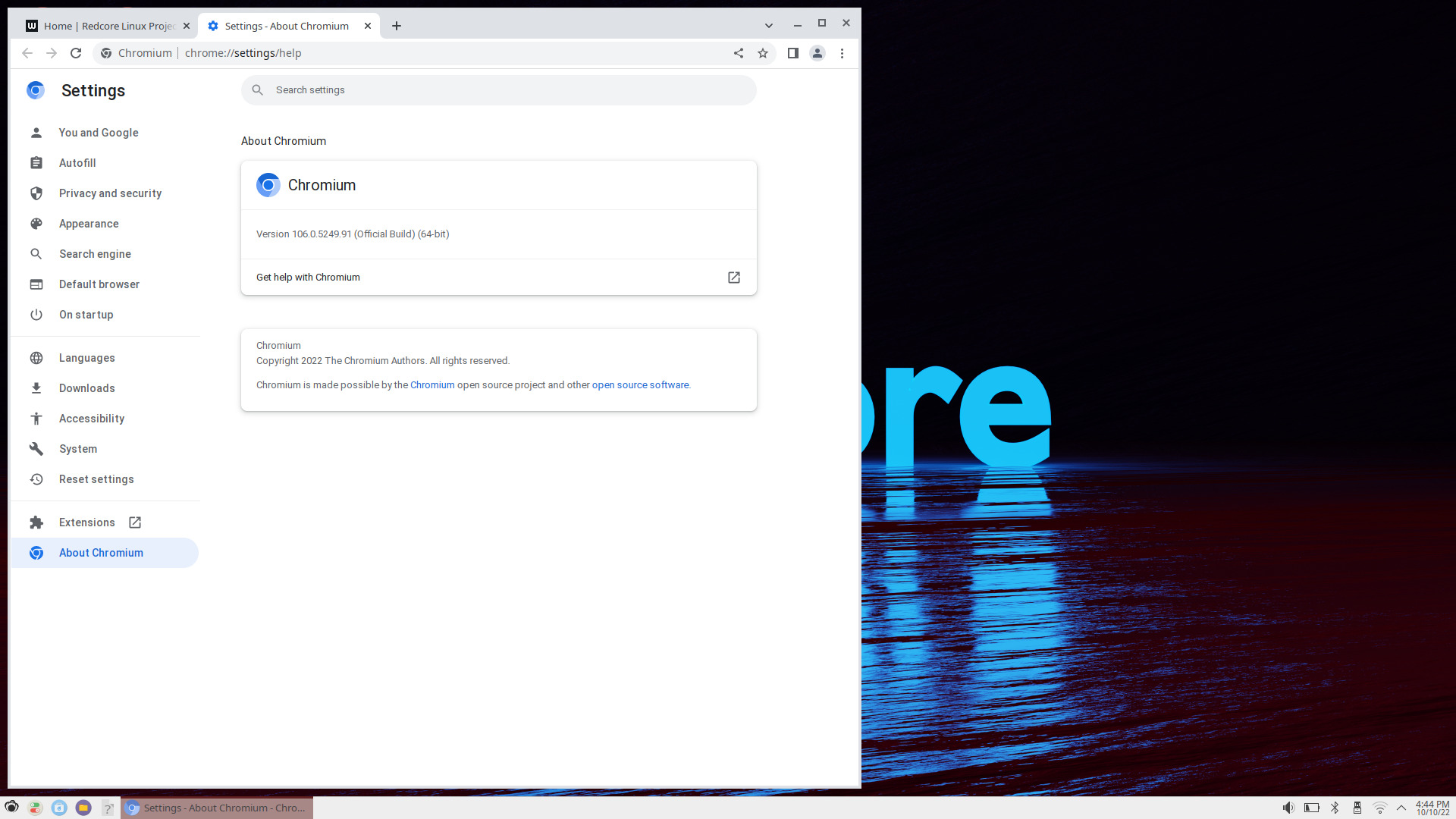1456x819 pixels.
Task: Open Wi-Fi network tray icon
Action: 1380,808
